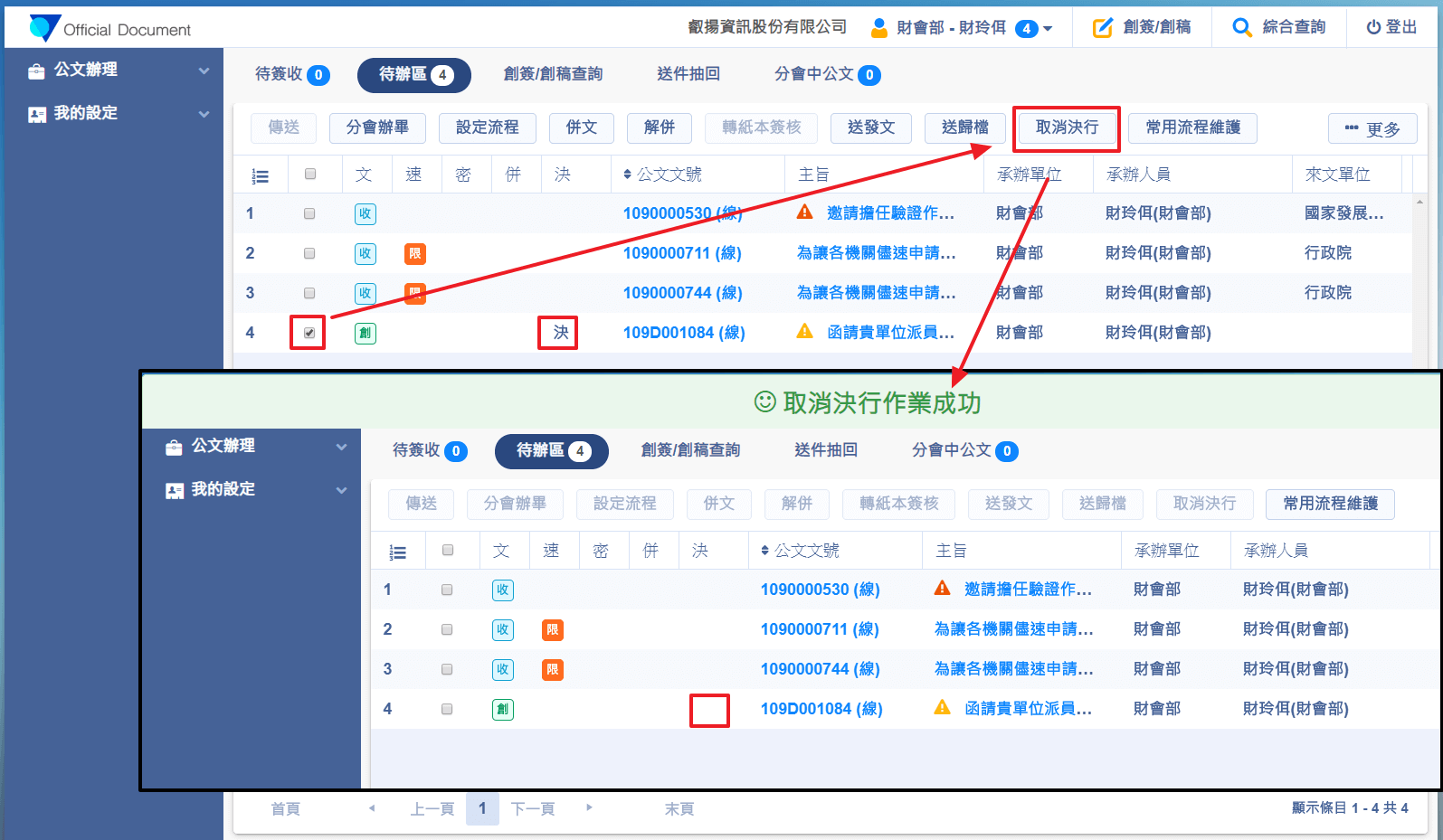Screen dimensions: 1443x840
Task: Click the Official Document logo icon
Action: click(43, 28)
